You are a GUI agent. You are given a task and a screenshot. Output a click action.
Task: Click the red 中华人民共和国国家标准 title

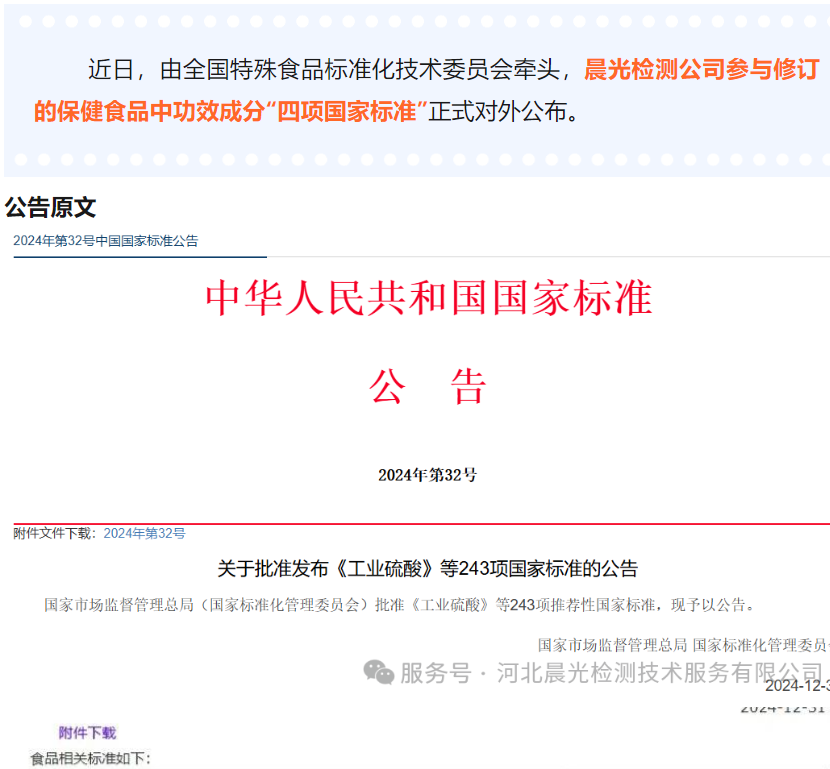pos(428,298)
